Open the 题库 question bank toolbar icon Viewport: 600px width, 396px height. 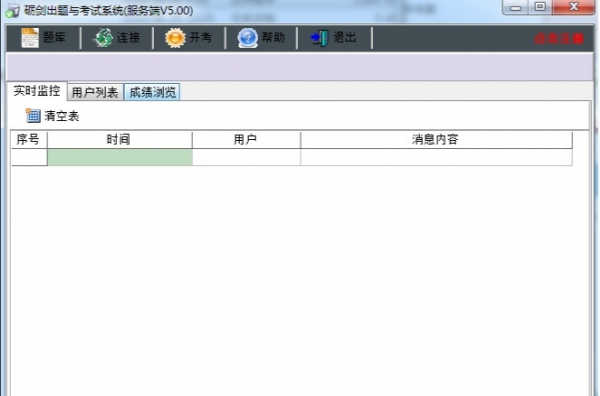[30, 37]
